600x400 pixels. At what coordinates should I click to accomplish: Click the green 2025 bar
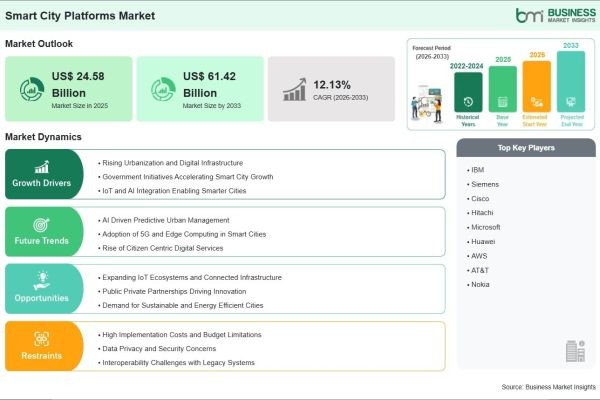pos(503,89)
